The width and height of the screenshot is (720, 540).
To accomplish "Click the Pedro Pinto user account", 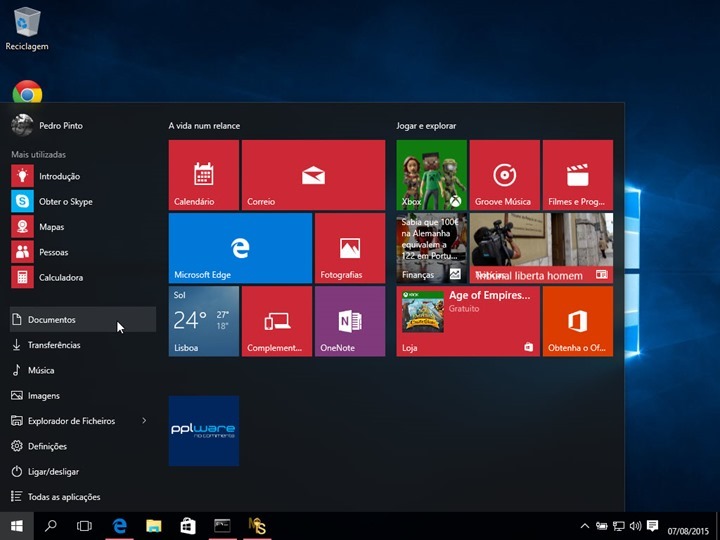I will pos(47,125).
